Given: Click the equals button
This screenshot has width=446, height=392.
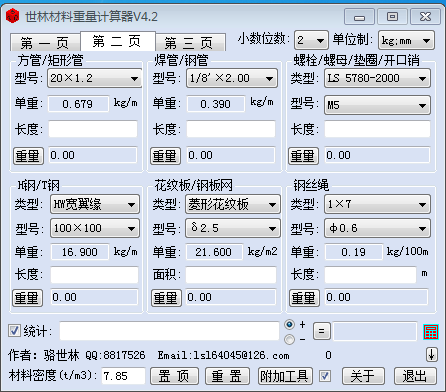Looking at the screenshot, I should click(322, 331).
